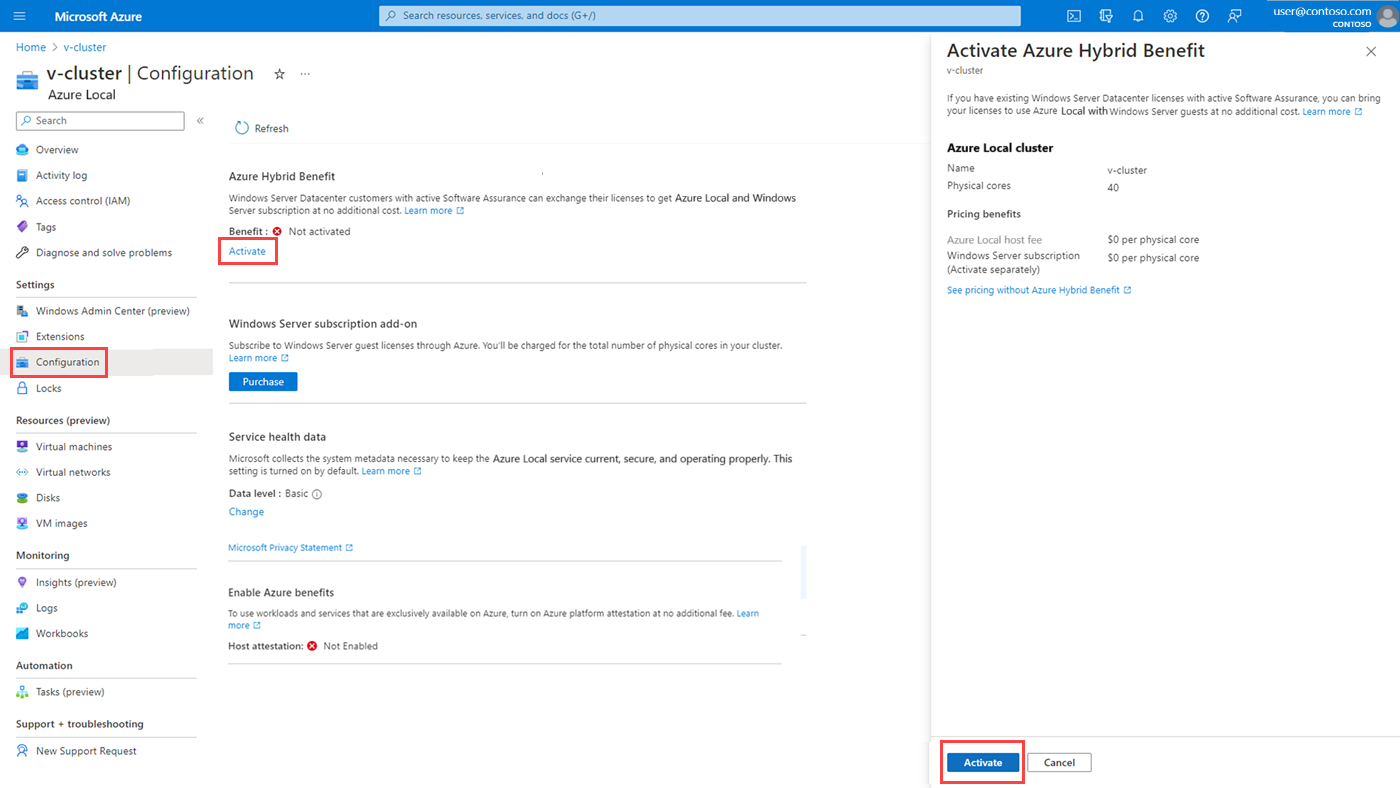Screen dimensions: 1400x788
Task: Open the feedback icon in header
Action: (1235, 16)
